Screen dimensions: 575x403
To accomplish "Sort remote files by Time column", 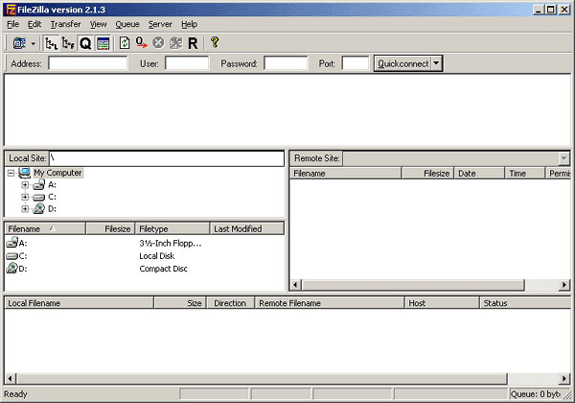I will tap(525, 173).
